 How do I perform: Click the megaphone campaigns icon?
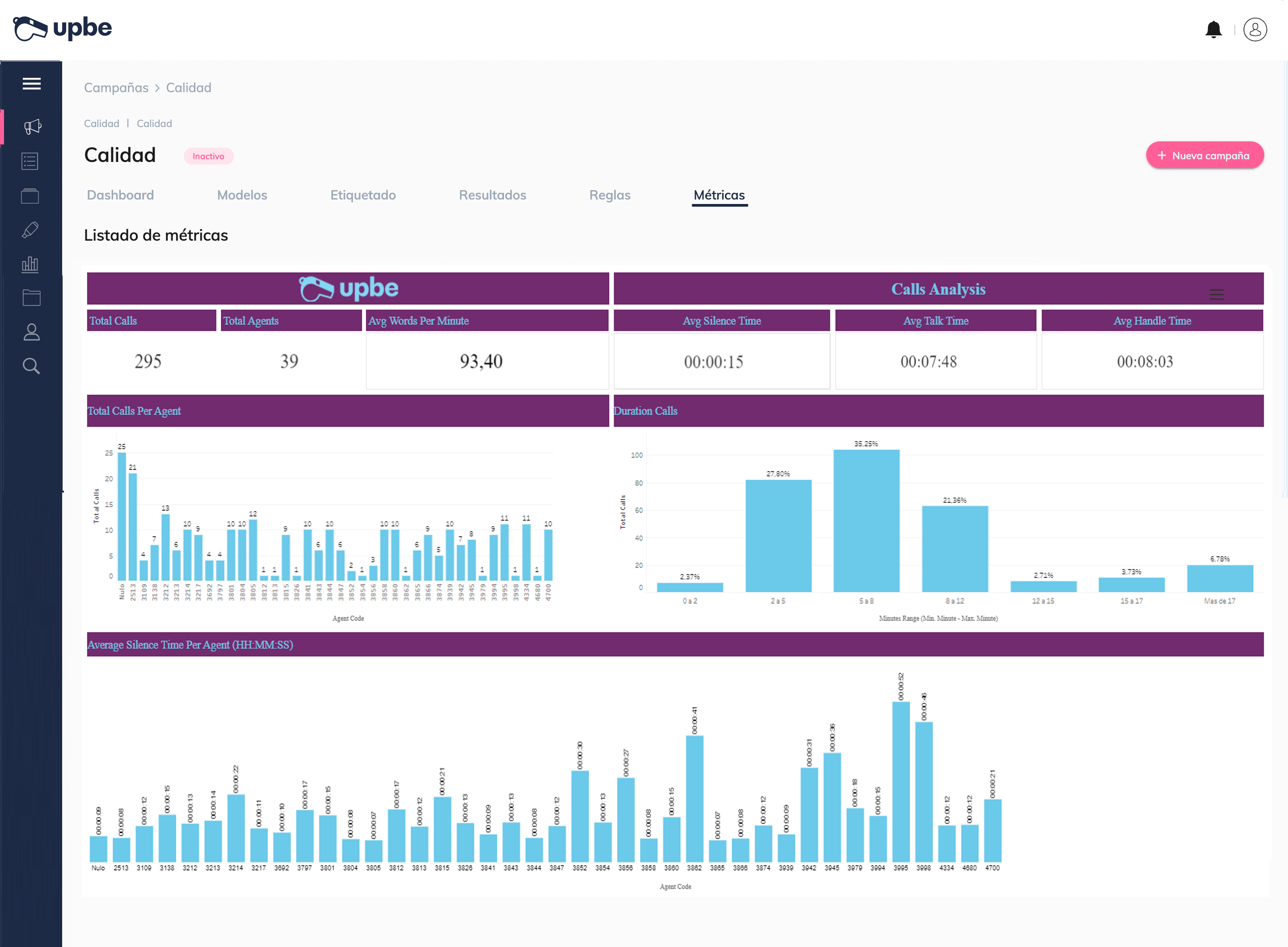pos(33,125)
